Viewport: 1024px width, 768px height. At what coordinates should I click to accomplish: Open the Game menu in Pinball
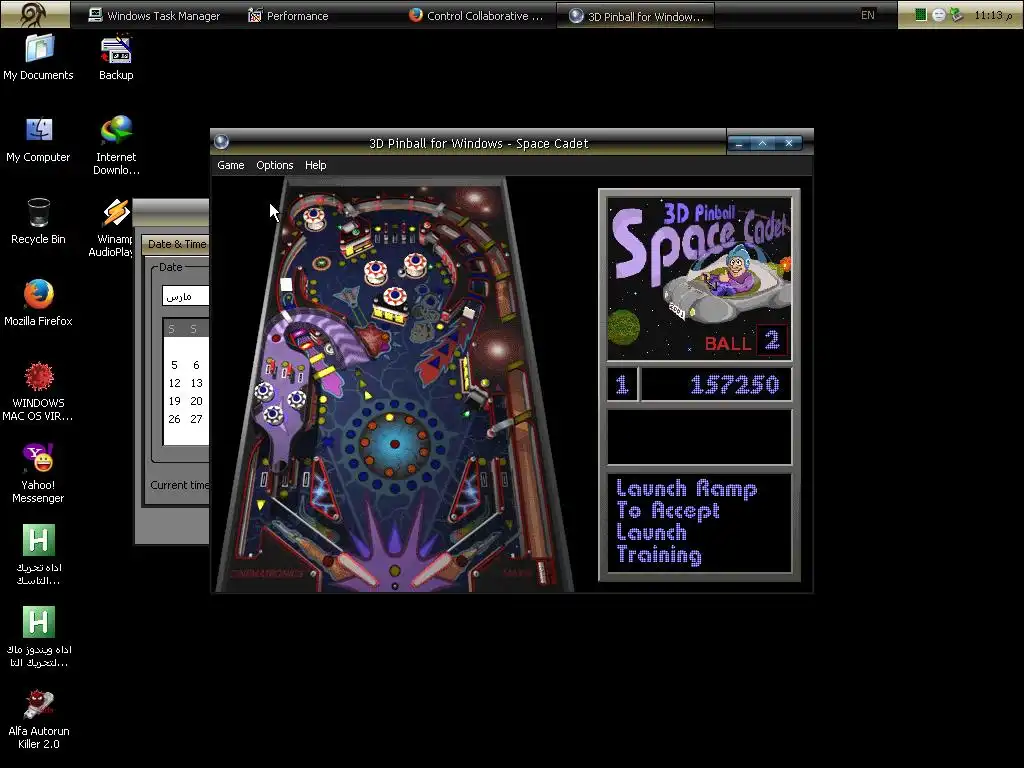(x=231, y=165)
